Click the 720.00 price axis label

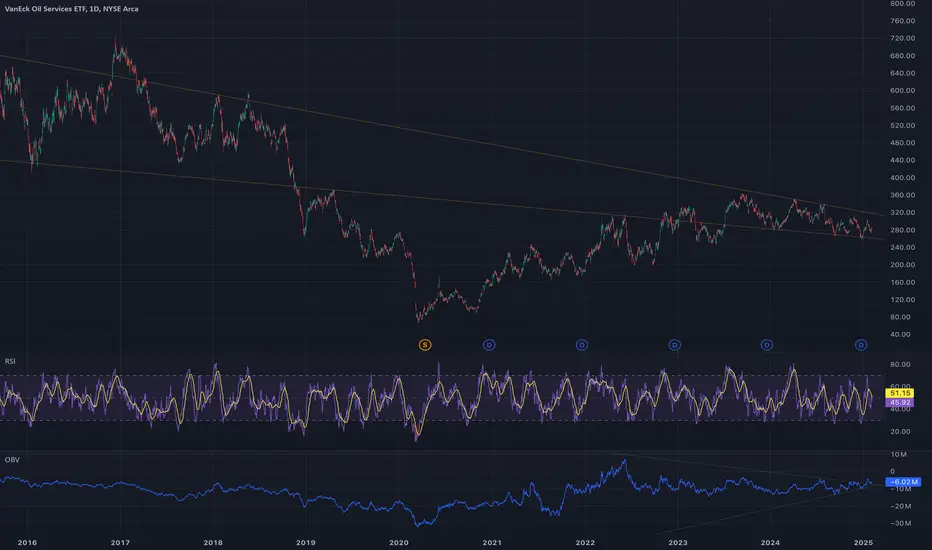click(x=902, y=38)
